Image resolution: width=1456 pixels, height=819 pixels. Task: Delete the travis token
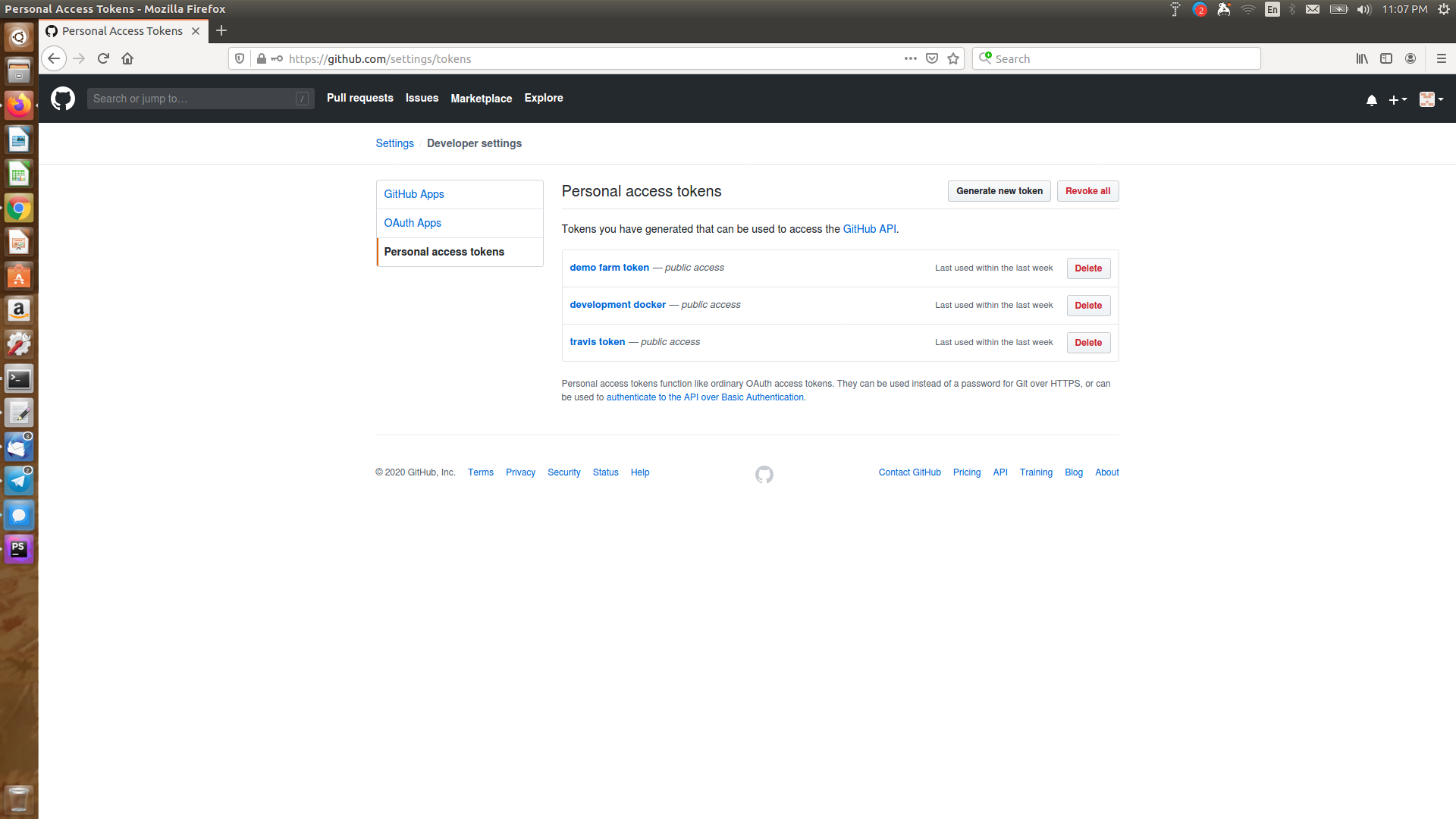pyautogui.click(x=1088, y=342)
